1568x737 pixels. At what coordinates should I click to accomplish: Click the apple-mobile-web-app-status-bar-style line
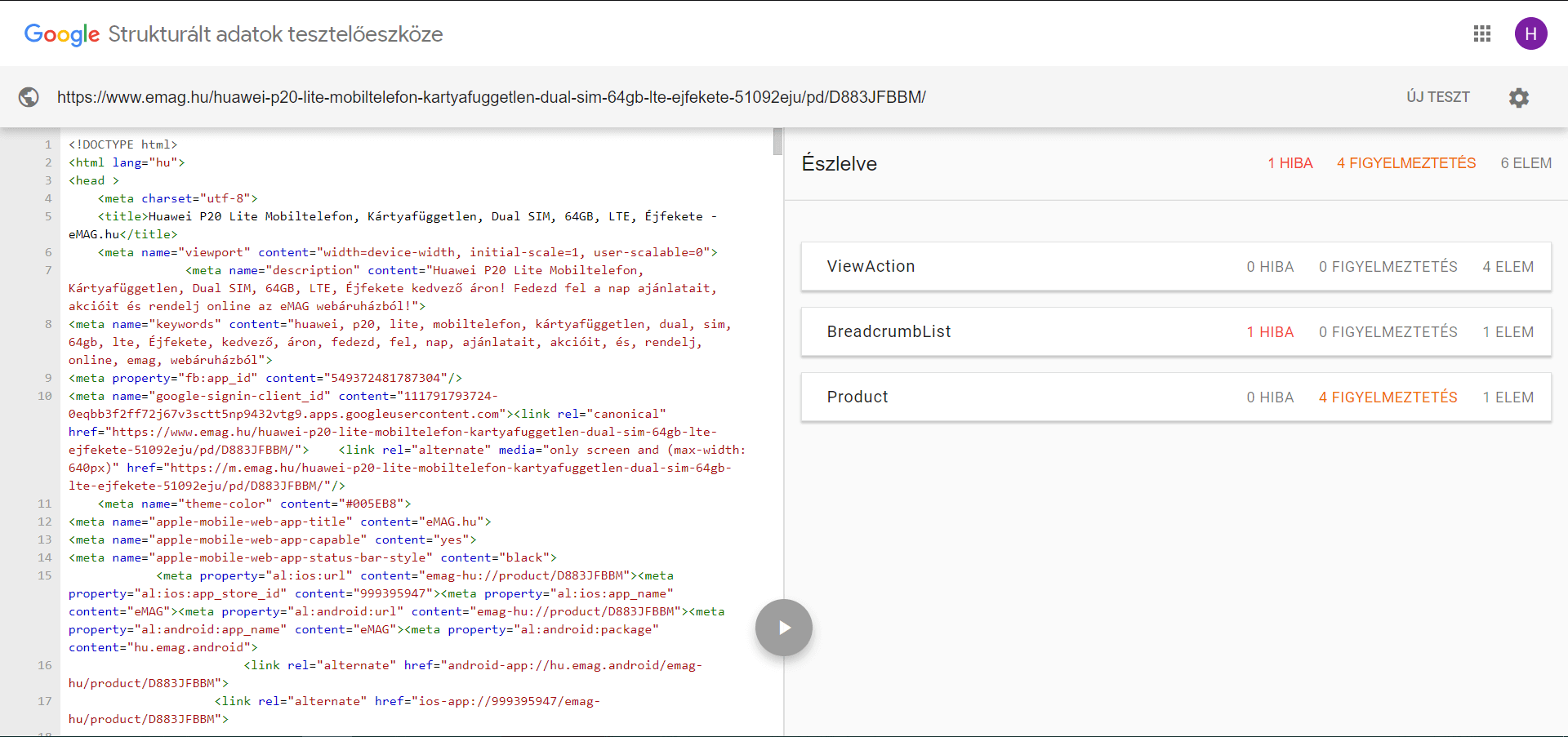tap(313, 557)
